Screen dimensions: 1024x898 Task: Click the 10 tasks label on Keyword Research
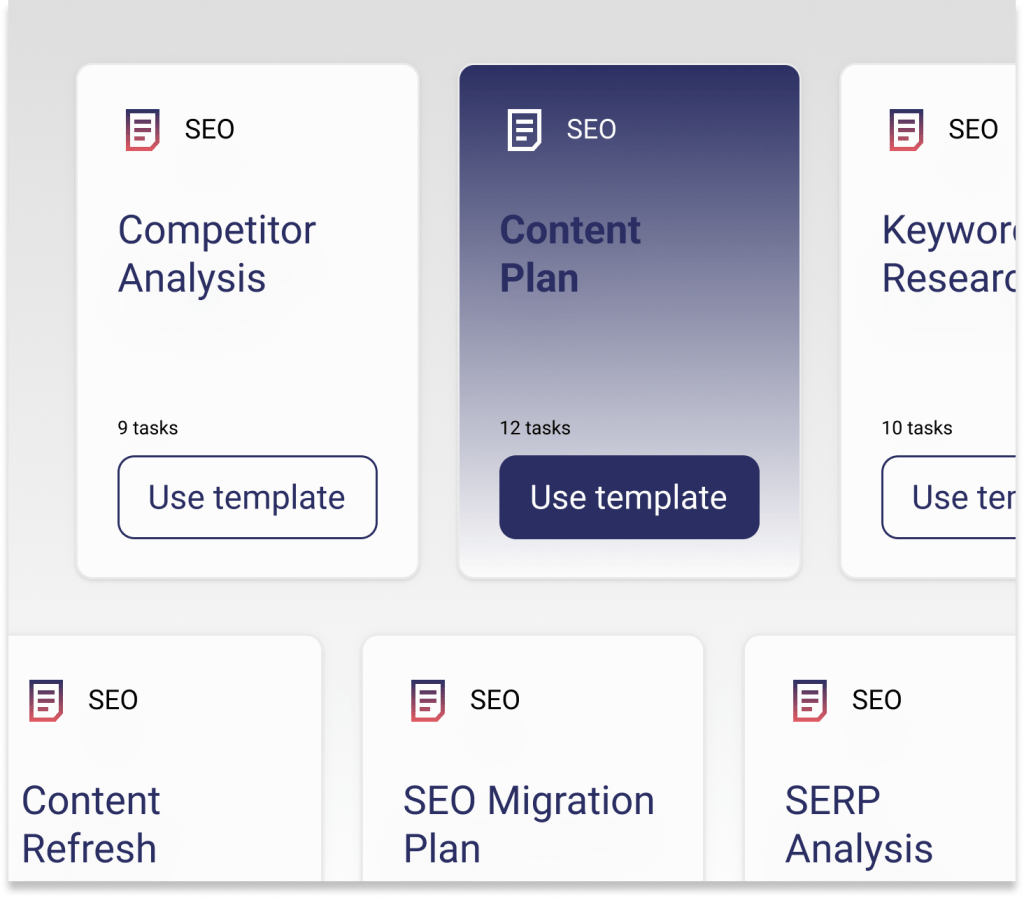point(917,428)
